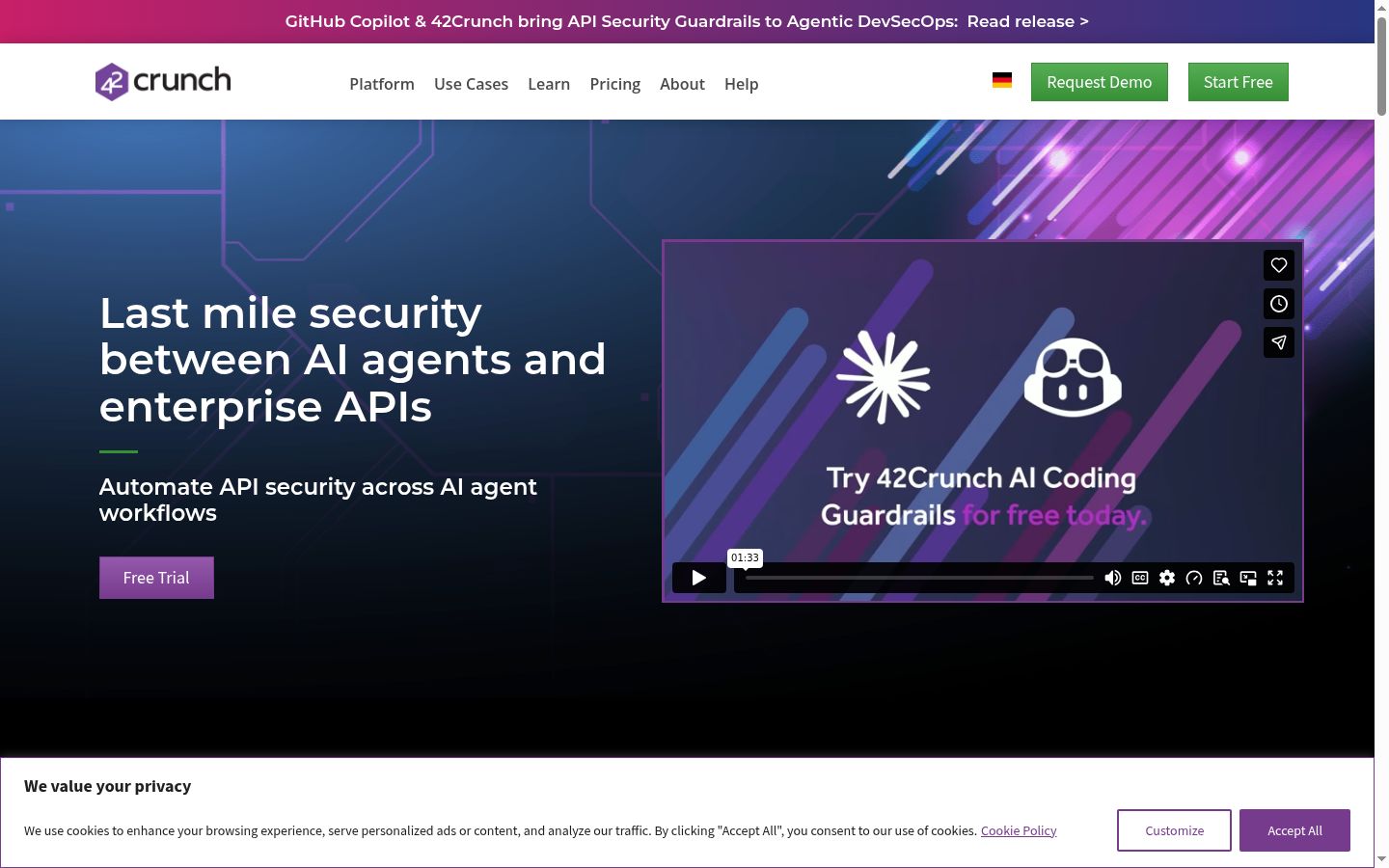The width and height of the screenshot is (1389, 868).
Task: Enter fullscreen on the video player
Action: coord(1275,578)
